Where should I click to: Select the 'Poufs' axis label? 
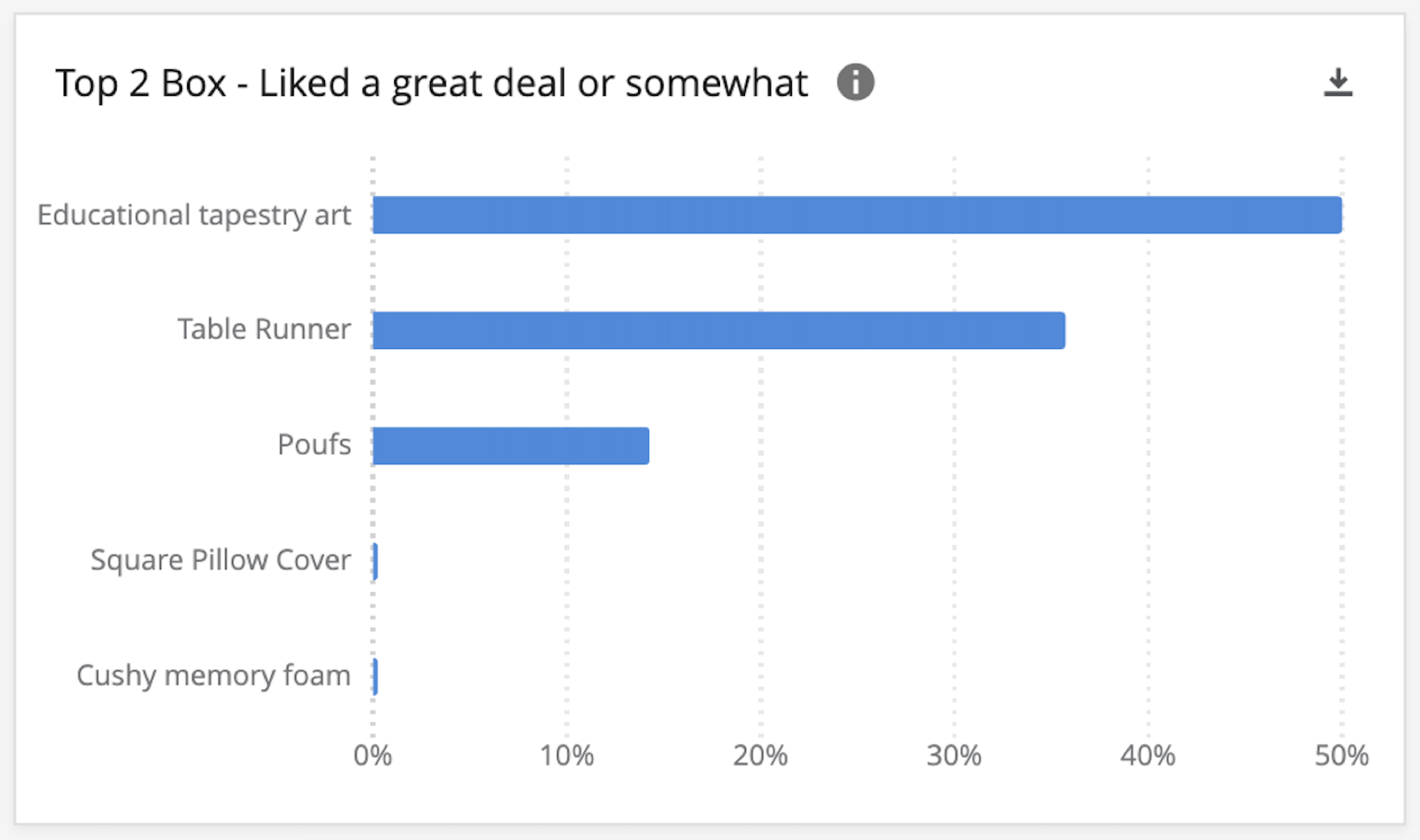pos(314,444)
